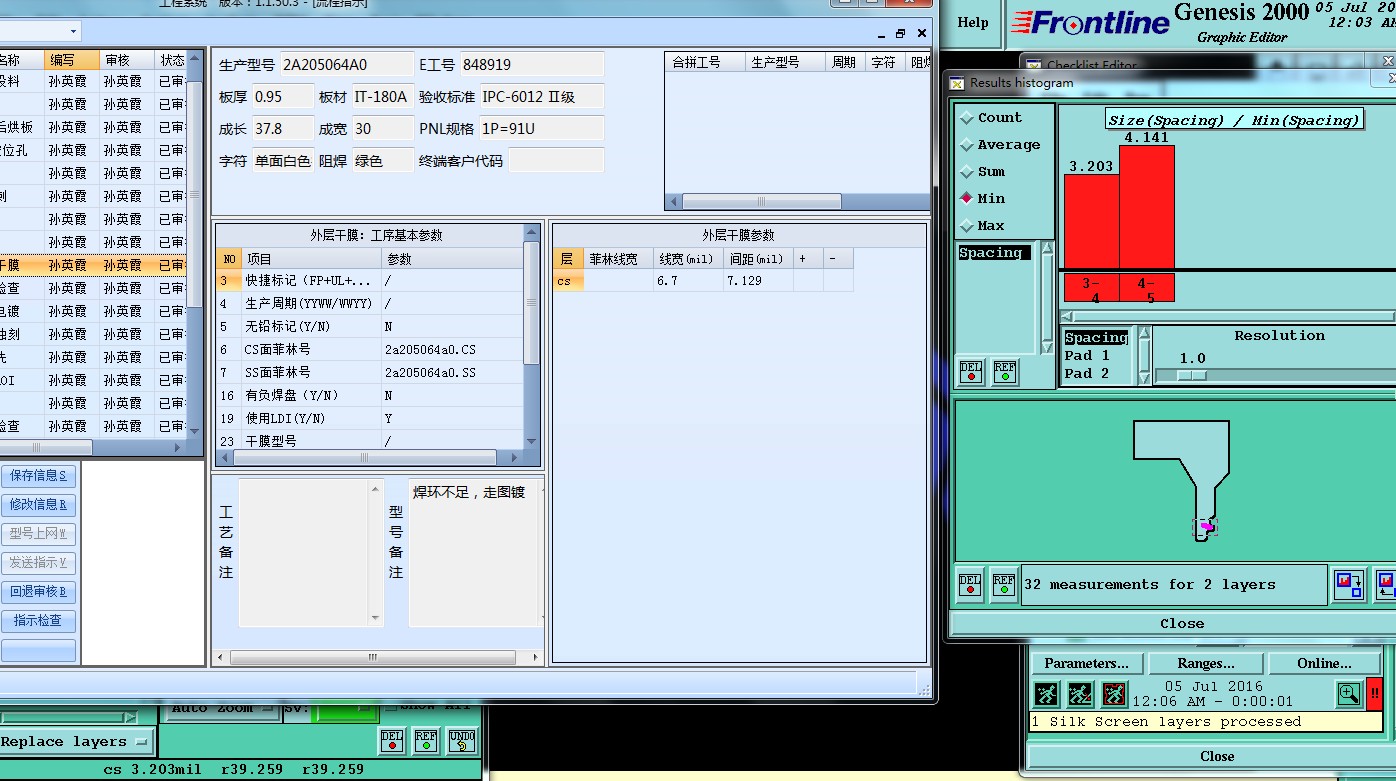Viewport: 1396px width, 781px height.
Task: Click 间距 cell 7.129
Action: point(758,281)
